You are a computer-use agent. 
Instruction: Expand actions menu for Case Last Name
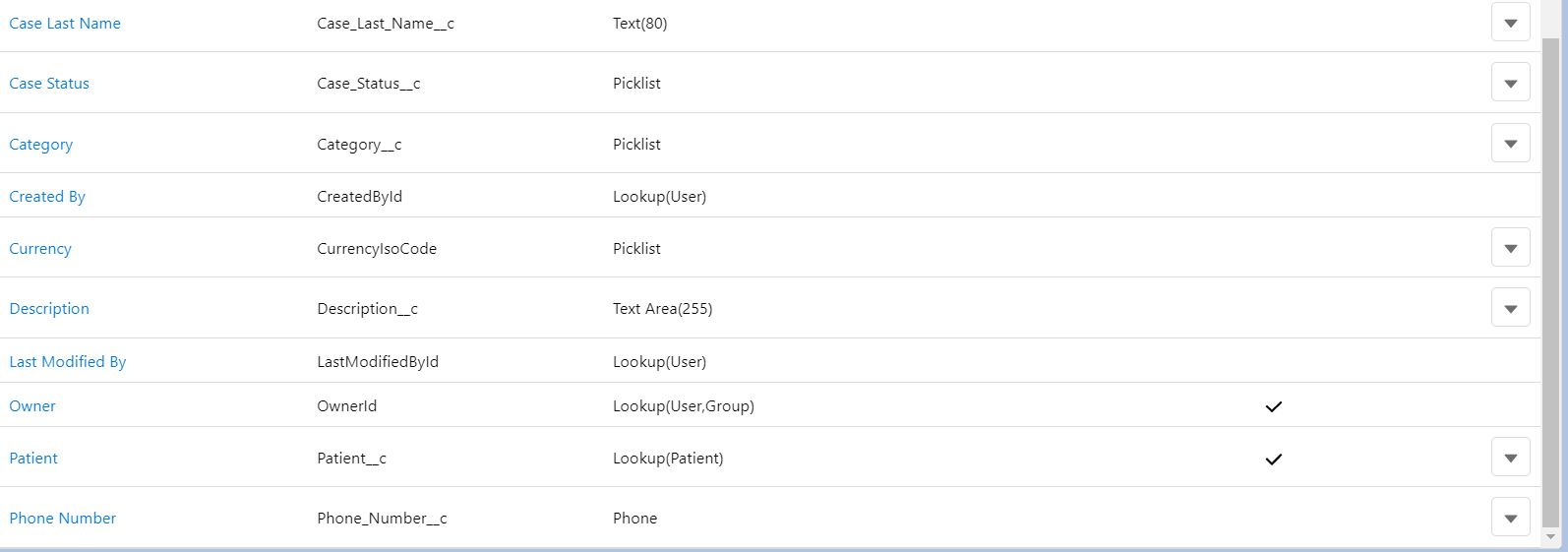tap(1510, 24)
